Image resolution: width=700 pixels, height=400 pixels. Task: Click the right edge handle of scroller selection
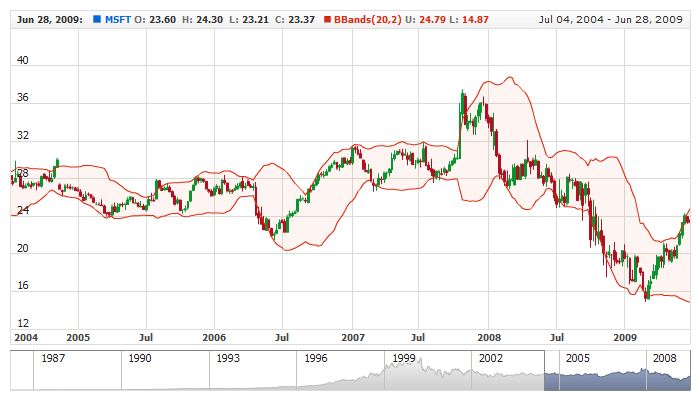point(689,371)
